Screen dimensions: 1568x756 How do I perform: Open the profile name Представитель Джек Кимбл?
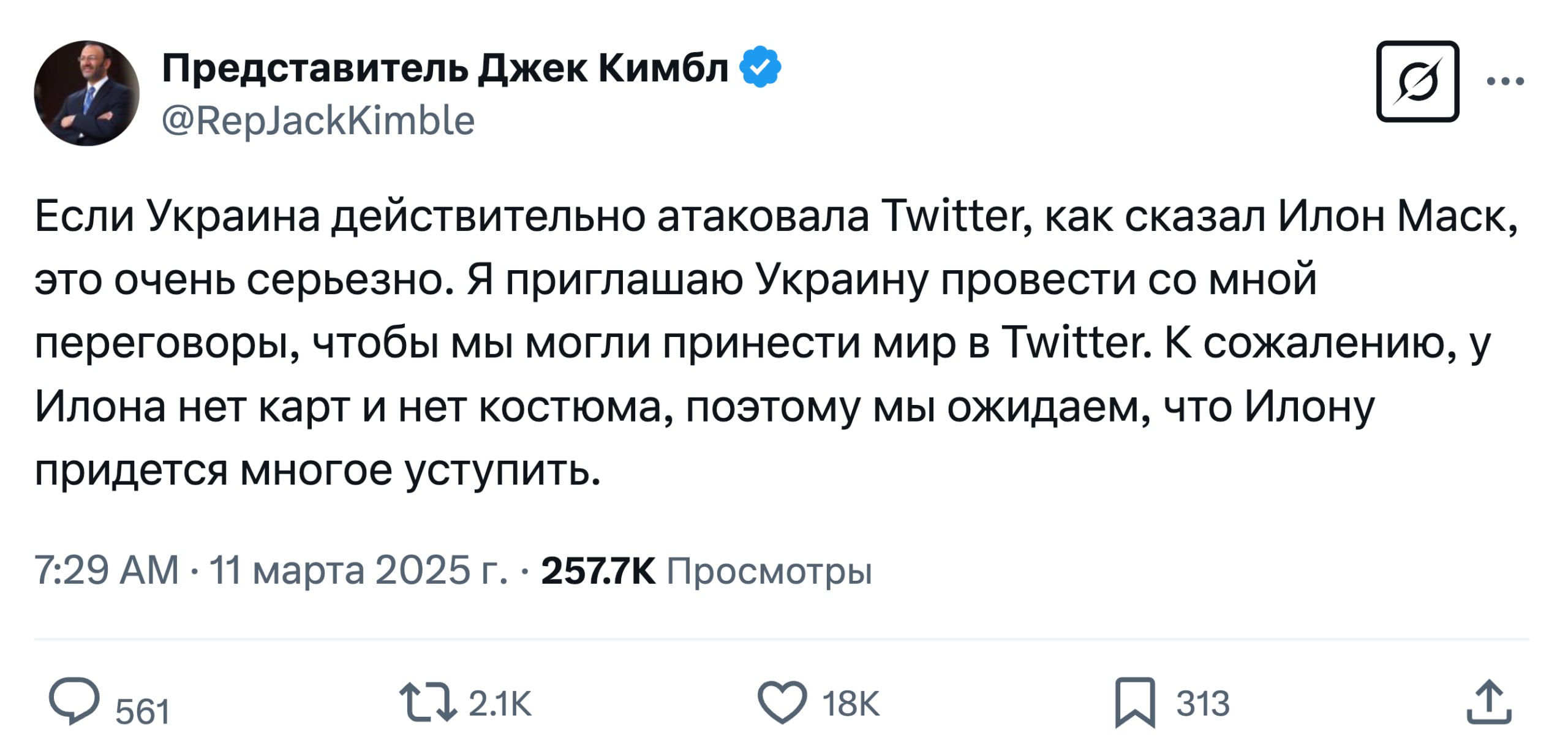pos(445,67)
